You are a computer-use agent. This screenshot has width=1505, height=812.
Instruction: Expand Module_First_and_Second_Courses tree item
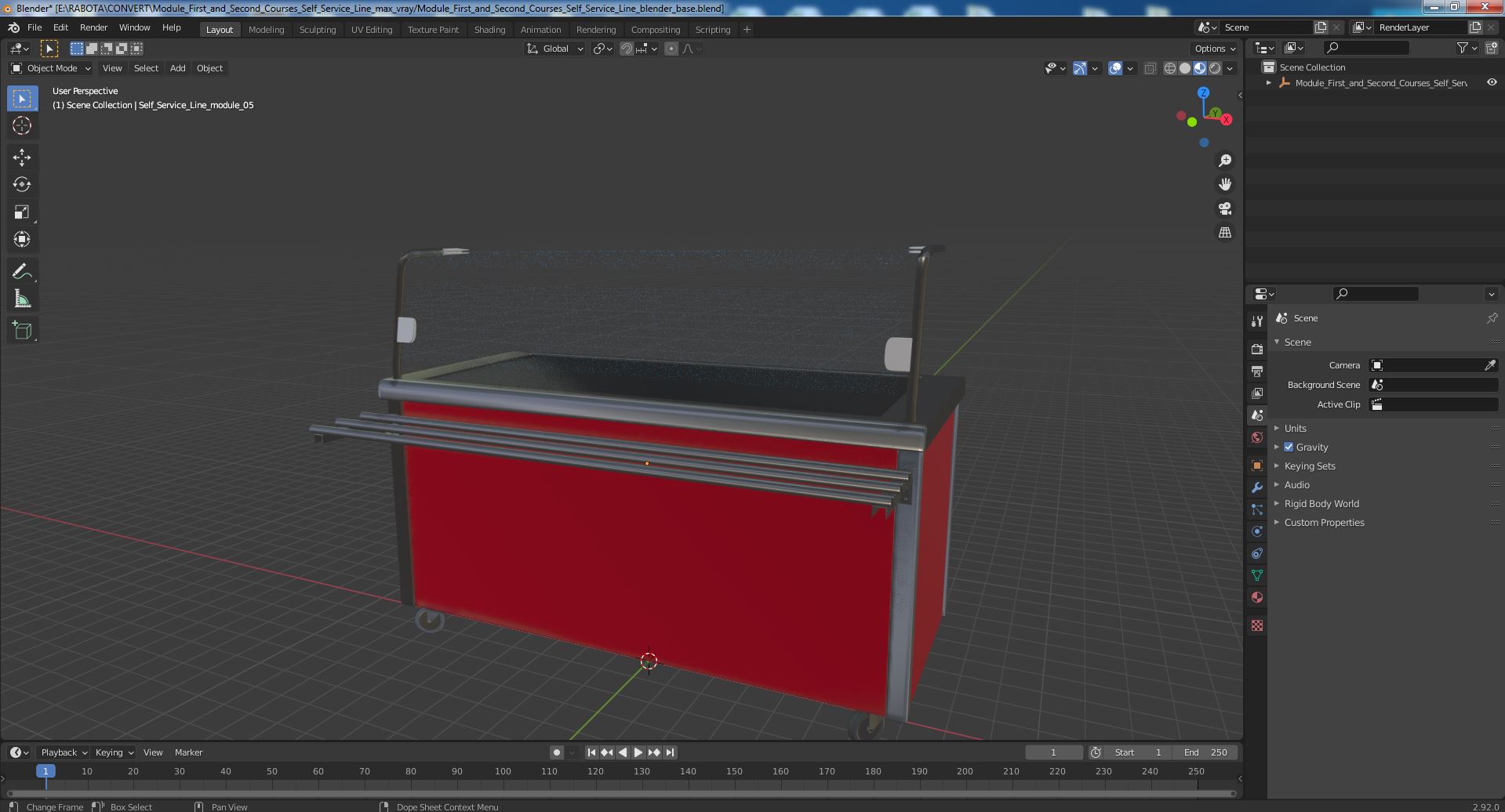point(1269,82)
